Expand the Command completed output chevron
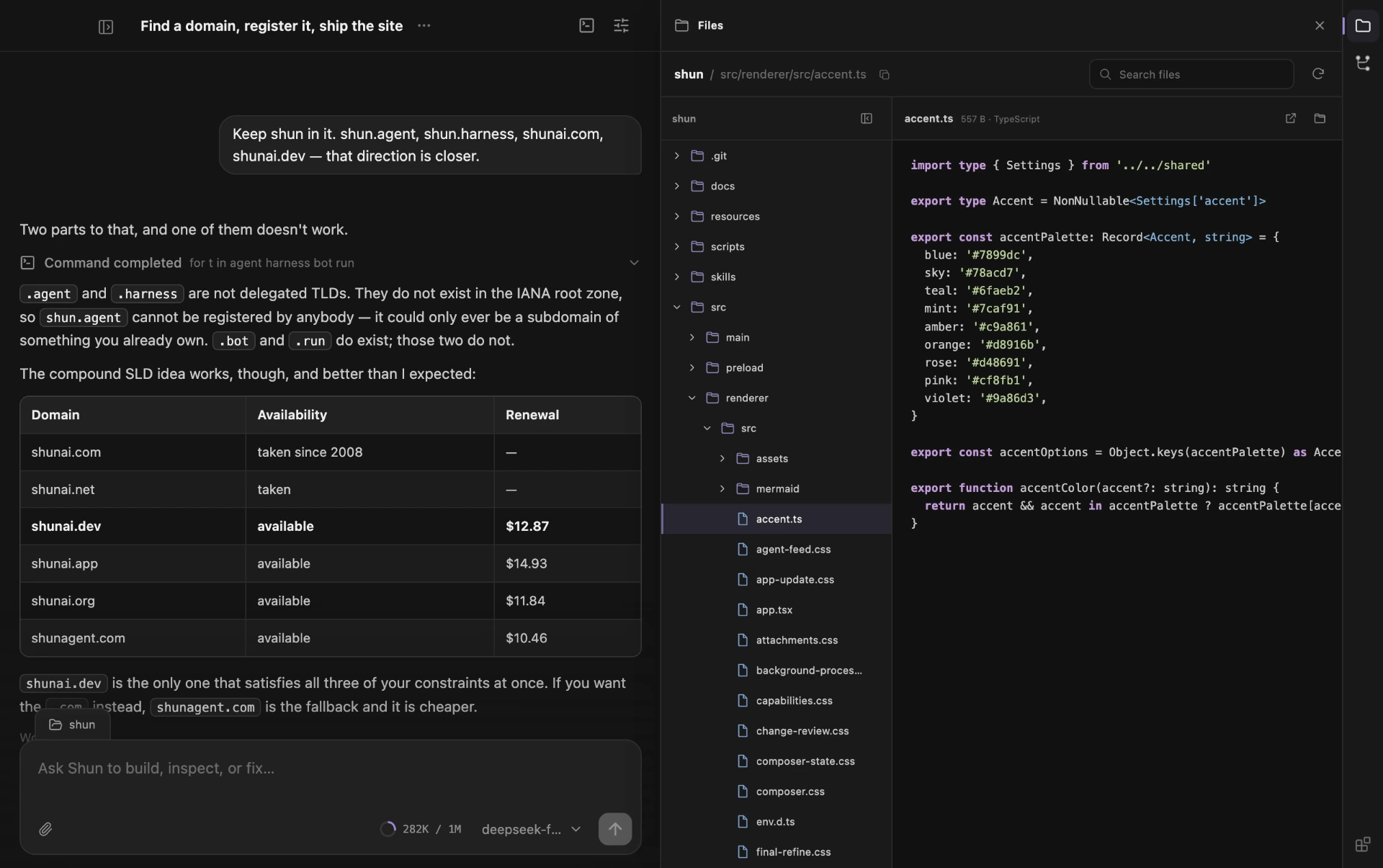Screen dimensions: 1383x868 point(634,263)
